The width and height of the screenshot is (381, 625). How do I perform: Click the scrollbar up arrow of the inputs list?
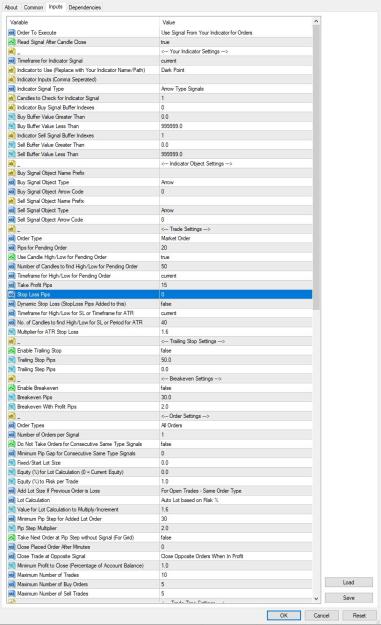316,21
